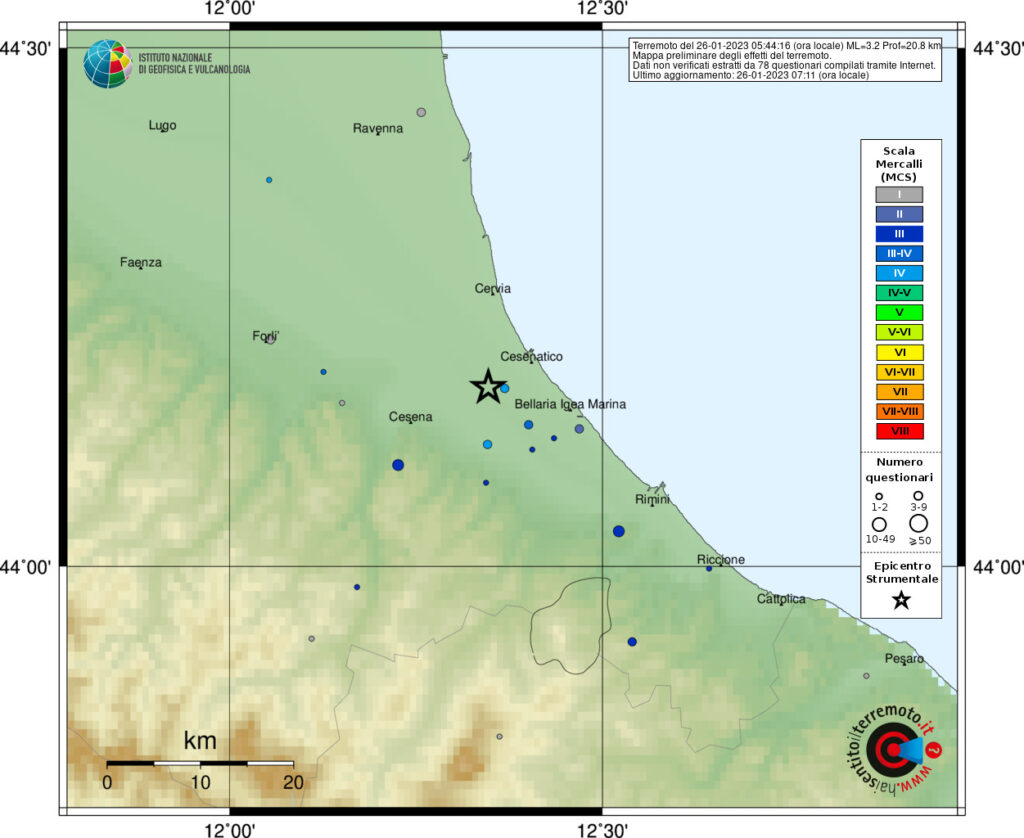Select the grade IV swatch in the legend
Viewport: 1024px width, 838px height.
tap(899, 273)
